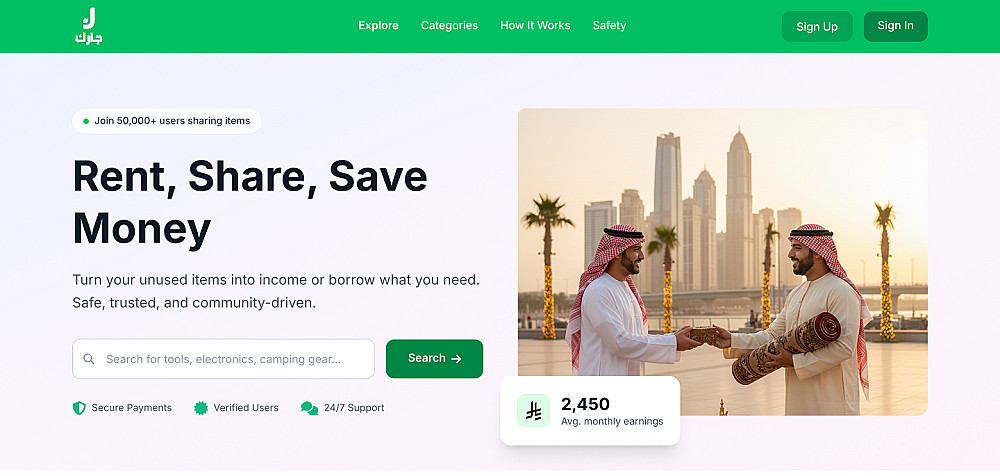Click the Sign Up button
Screen dimensions: 1000x476
817,27
